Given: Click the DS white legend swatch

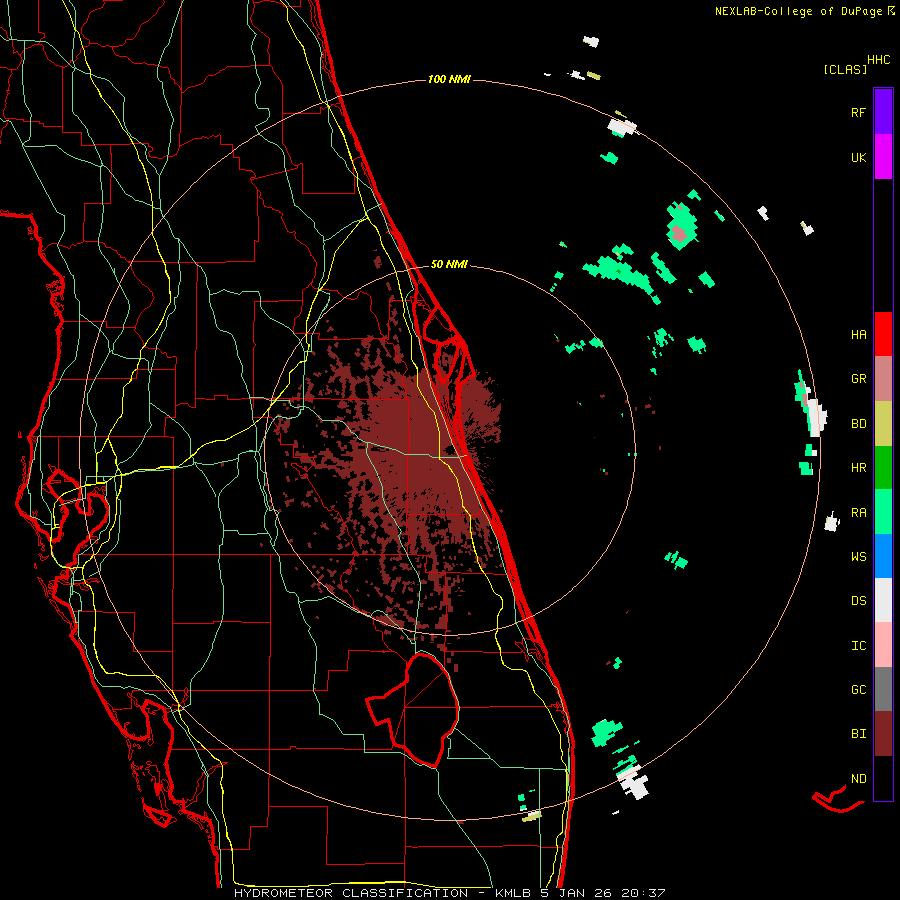Looking at the screenshot, I should pyautogui.click(x=883, y=600).
